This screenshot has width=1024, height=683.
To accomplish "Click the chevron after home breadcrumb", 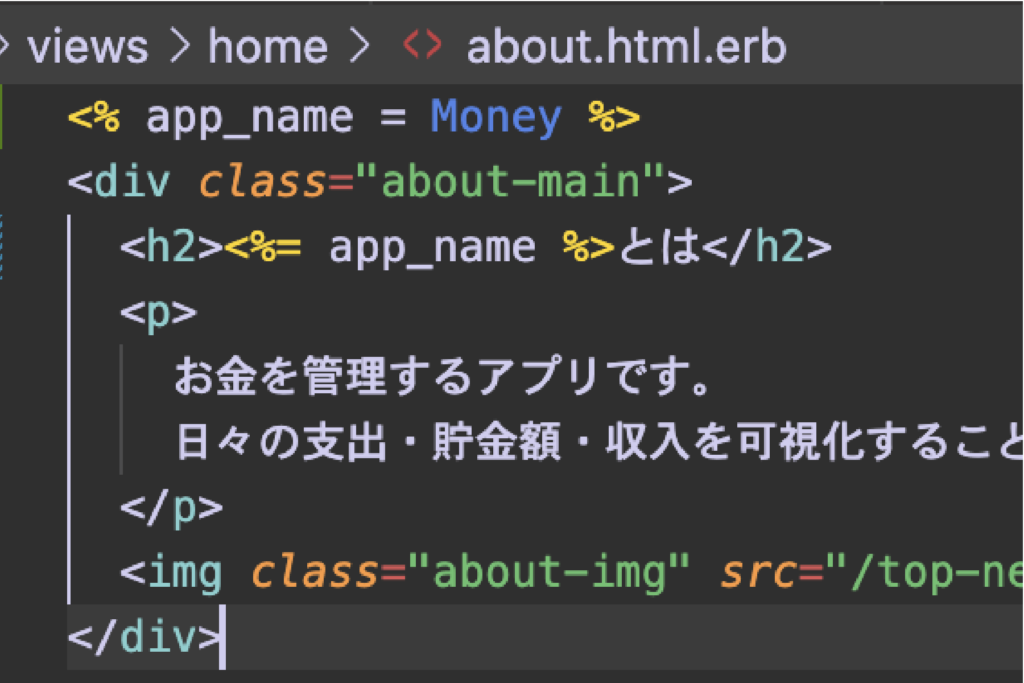I will pos(357,46).
